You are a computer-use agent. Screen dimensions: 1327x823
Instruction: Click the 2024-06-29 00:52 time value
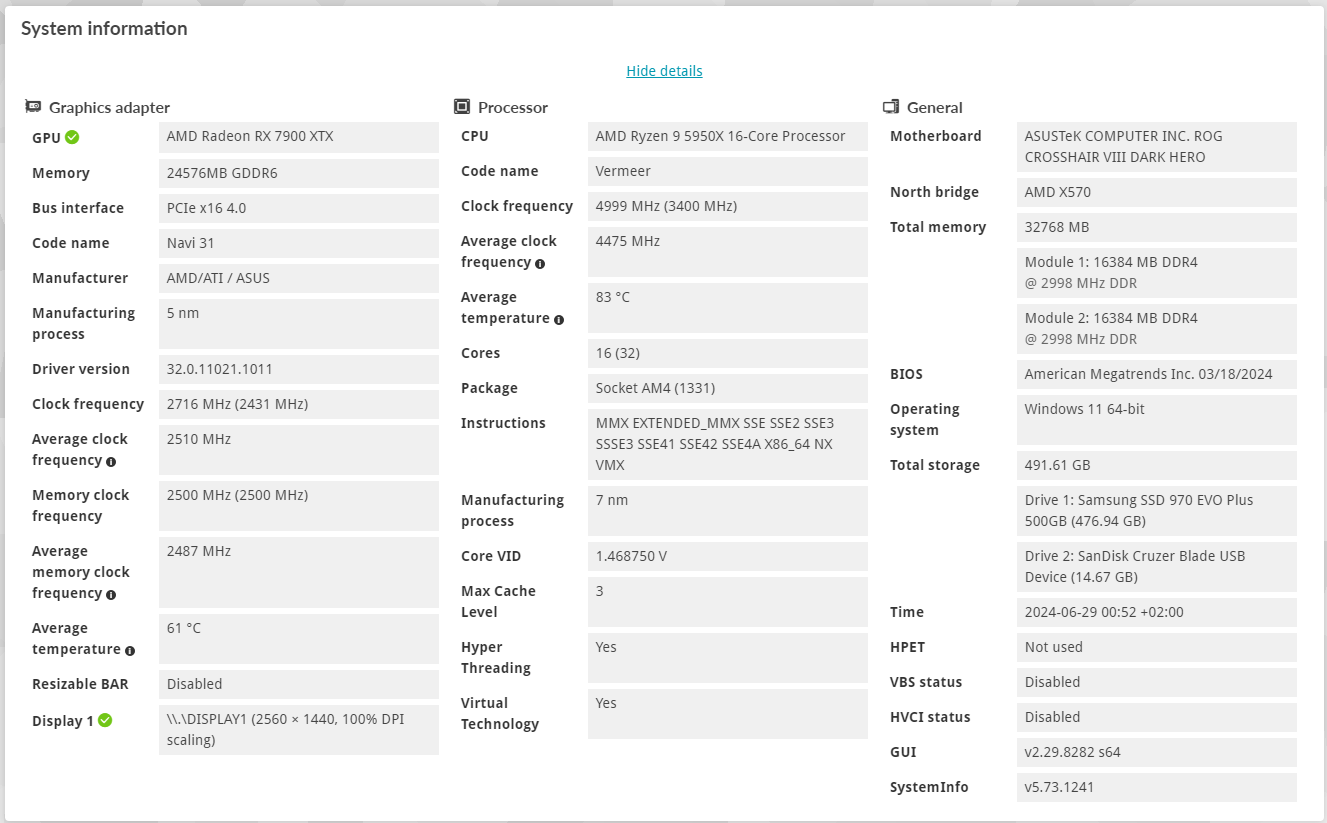tap(1157, 612)
